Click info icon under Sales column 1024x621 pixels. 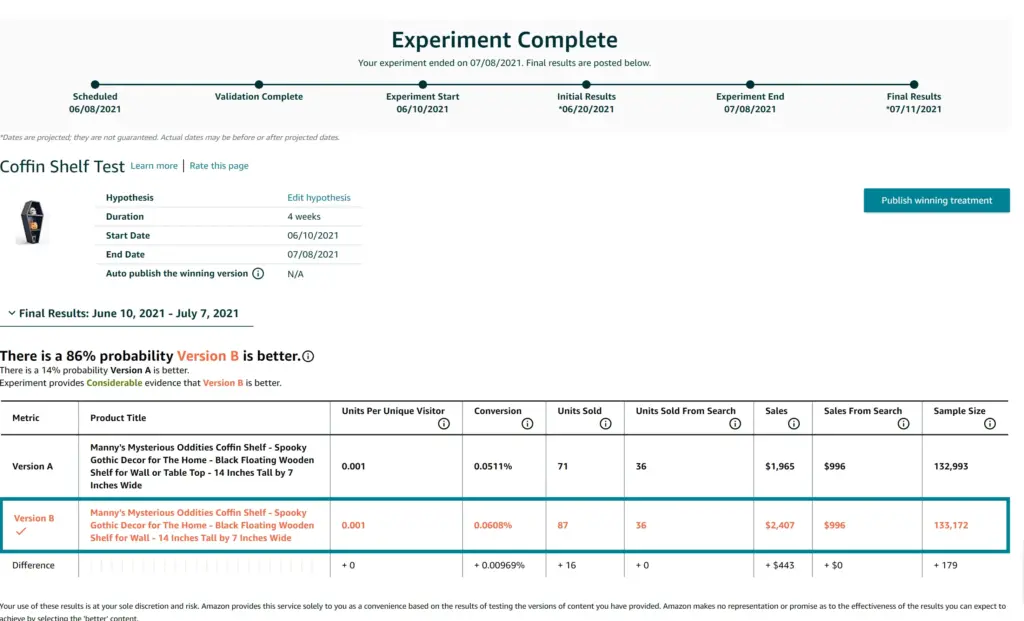click(794, 424)
